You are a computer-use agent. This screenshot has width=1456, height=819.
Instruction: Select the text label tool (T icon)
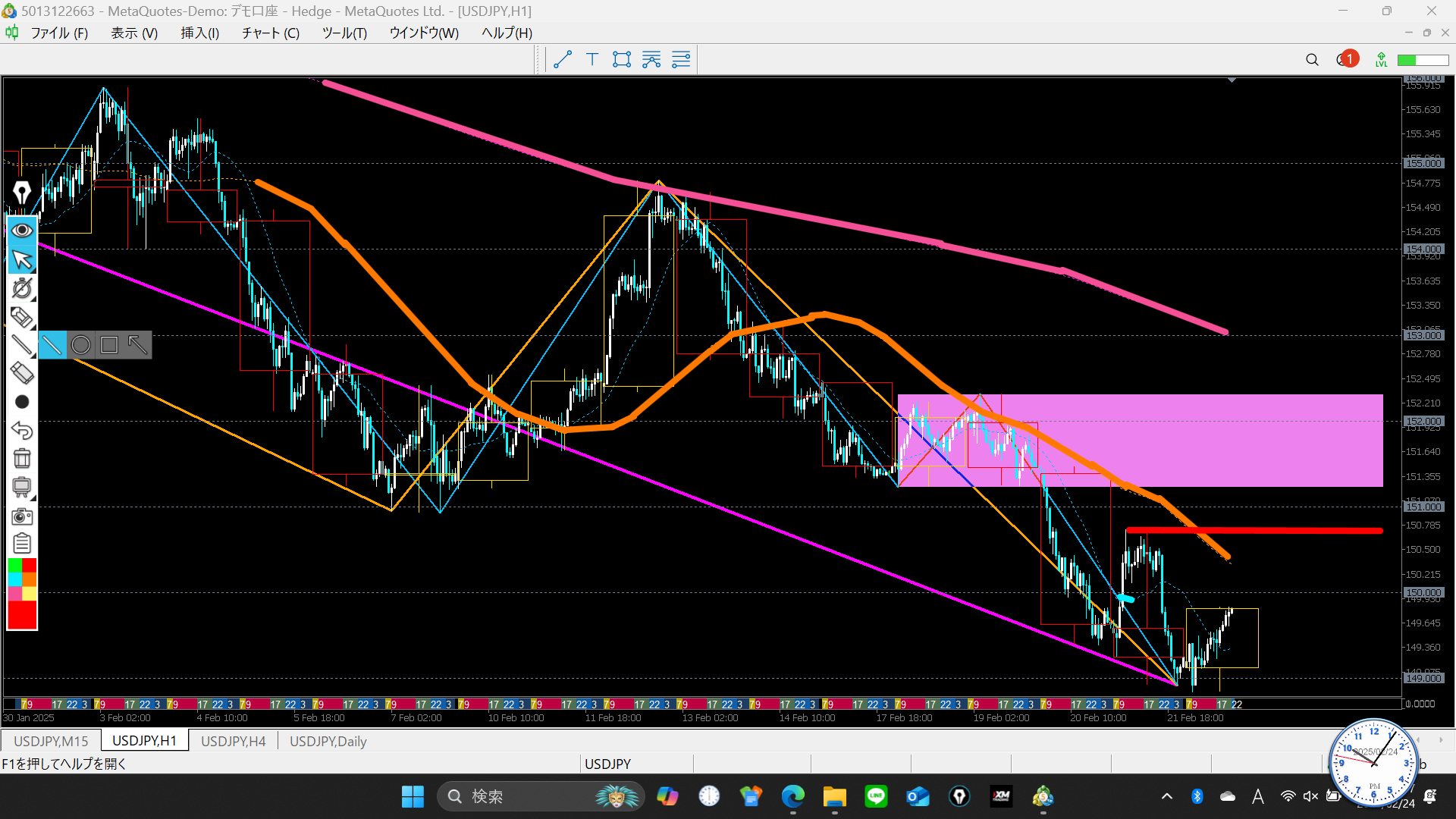point(592,60)
